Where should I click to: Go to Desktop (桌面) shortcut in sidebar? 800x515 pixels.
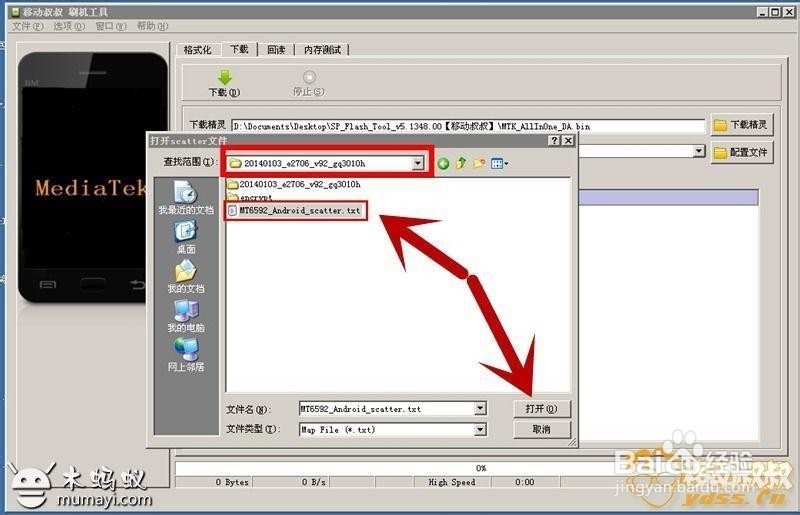click(x=186, y=237)
